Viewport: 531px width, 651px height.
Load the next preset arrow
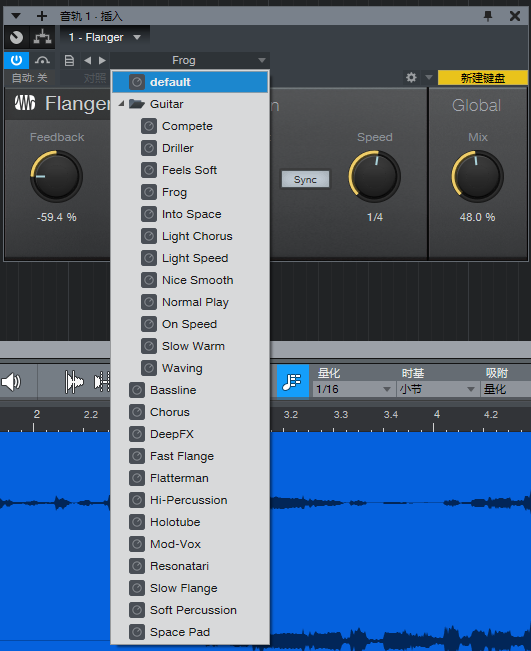102,61
